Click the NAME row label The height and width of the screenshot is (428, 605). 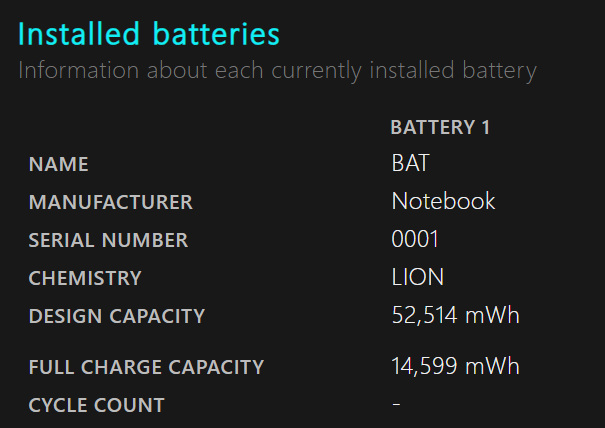tap(58, 165)
